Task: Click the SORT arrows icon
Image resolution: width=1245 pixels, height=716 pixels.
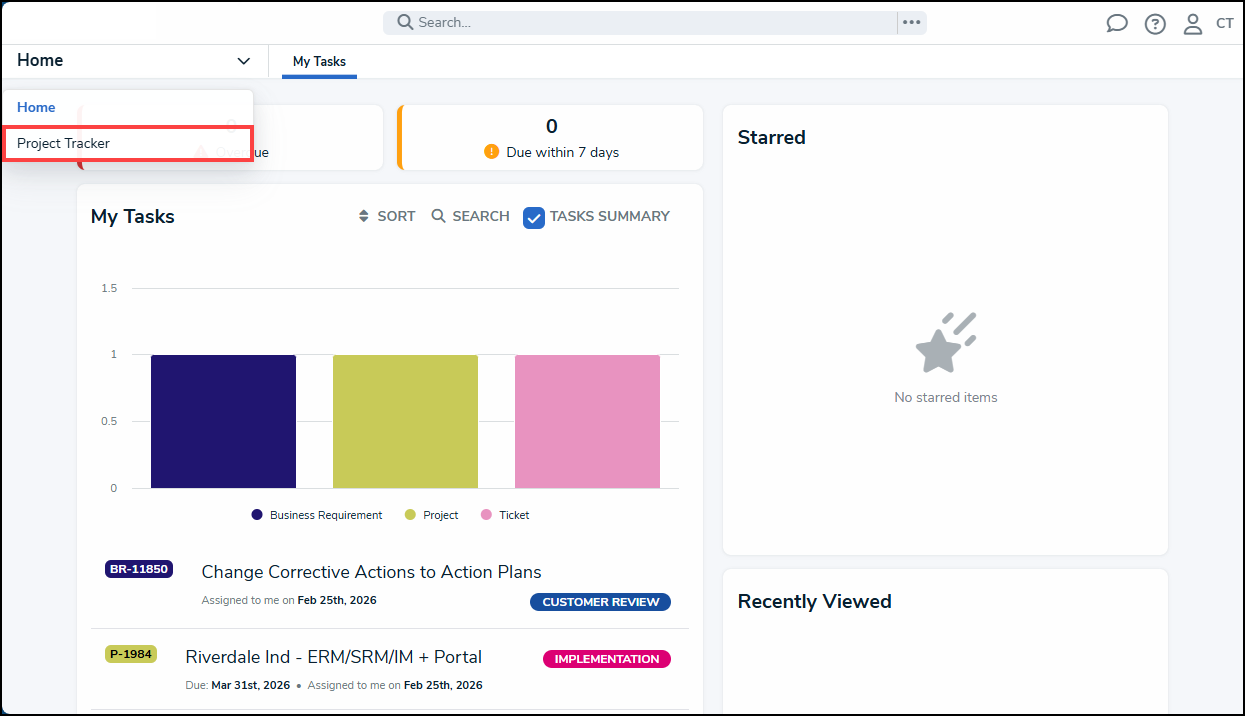Action: coord(364,216)
